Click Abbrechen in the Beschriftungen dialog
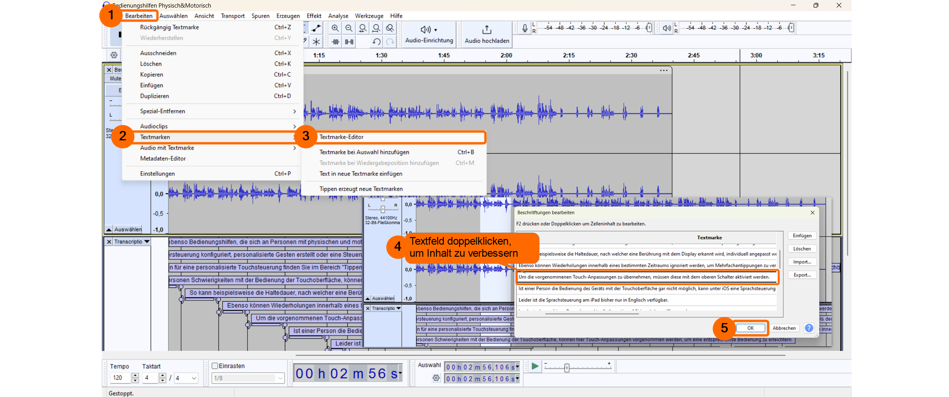This screenshot has height=397, width=949. (784, 327)
